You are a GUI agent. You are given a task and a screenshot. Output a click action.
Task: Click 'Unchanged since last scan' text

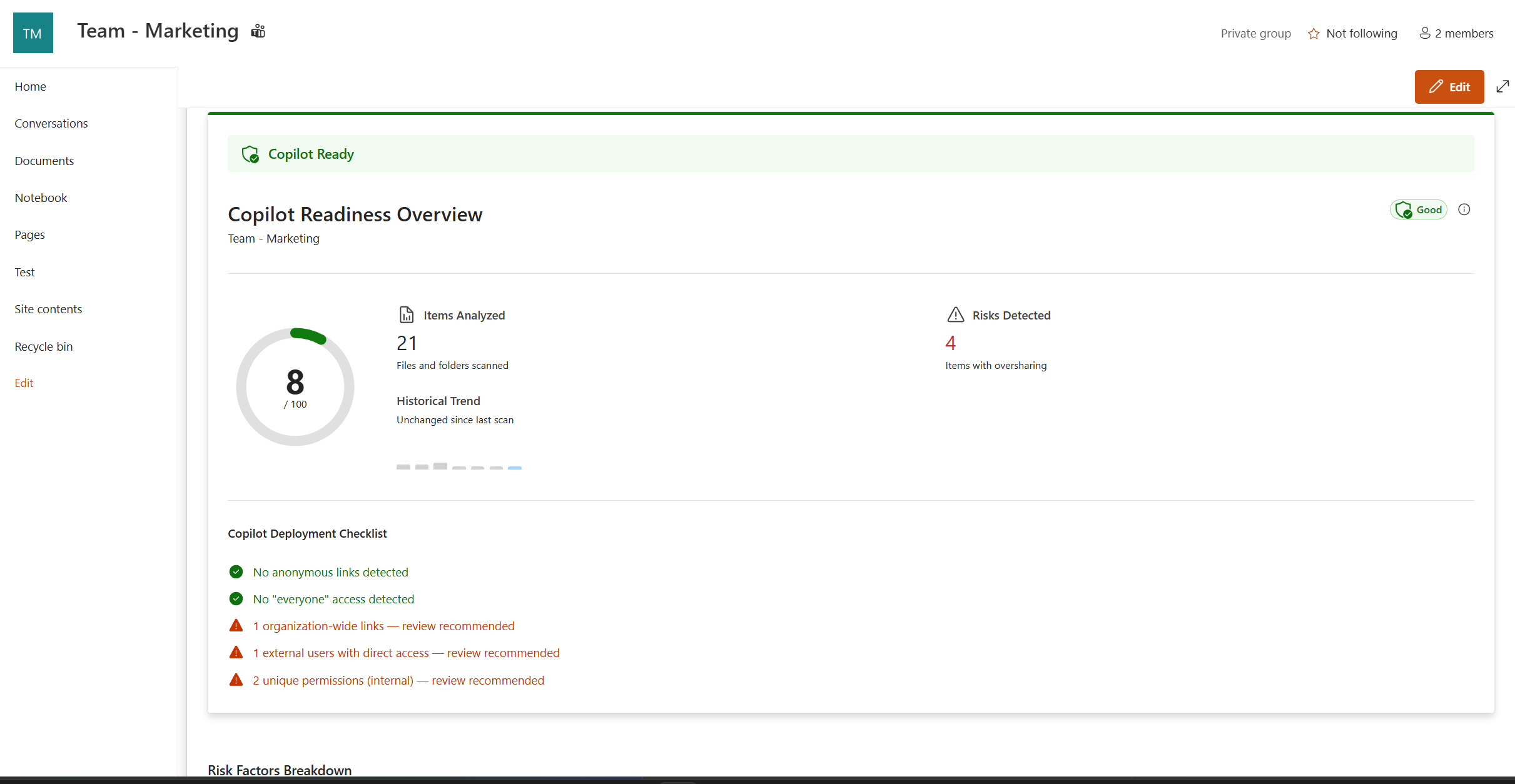tap(455, 420)
